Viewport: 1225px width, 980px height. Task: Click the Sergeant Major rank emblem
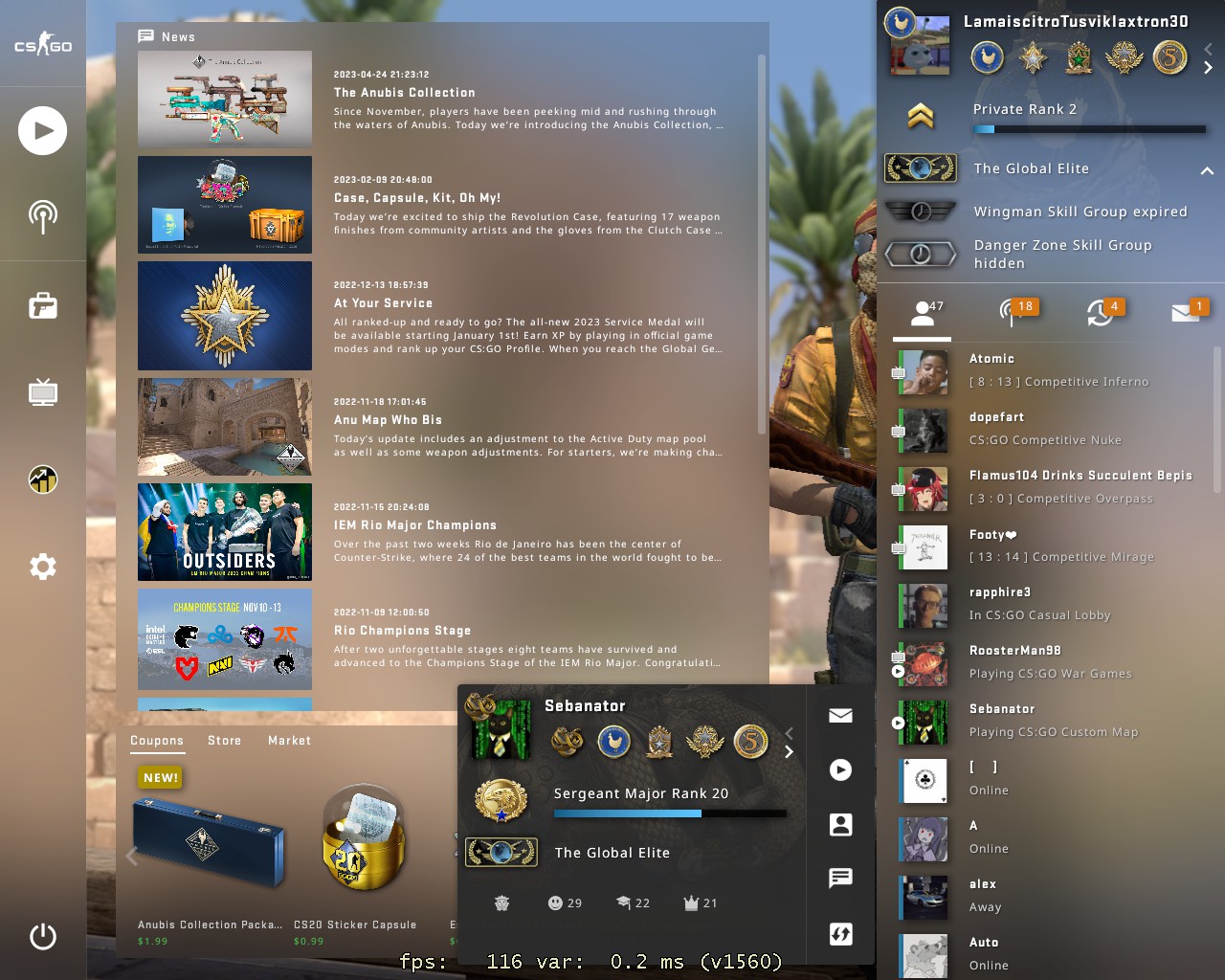pos(501,801)
